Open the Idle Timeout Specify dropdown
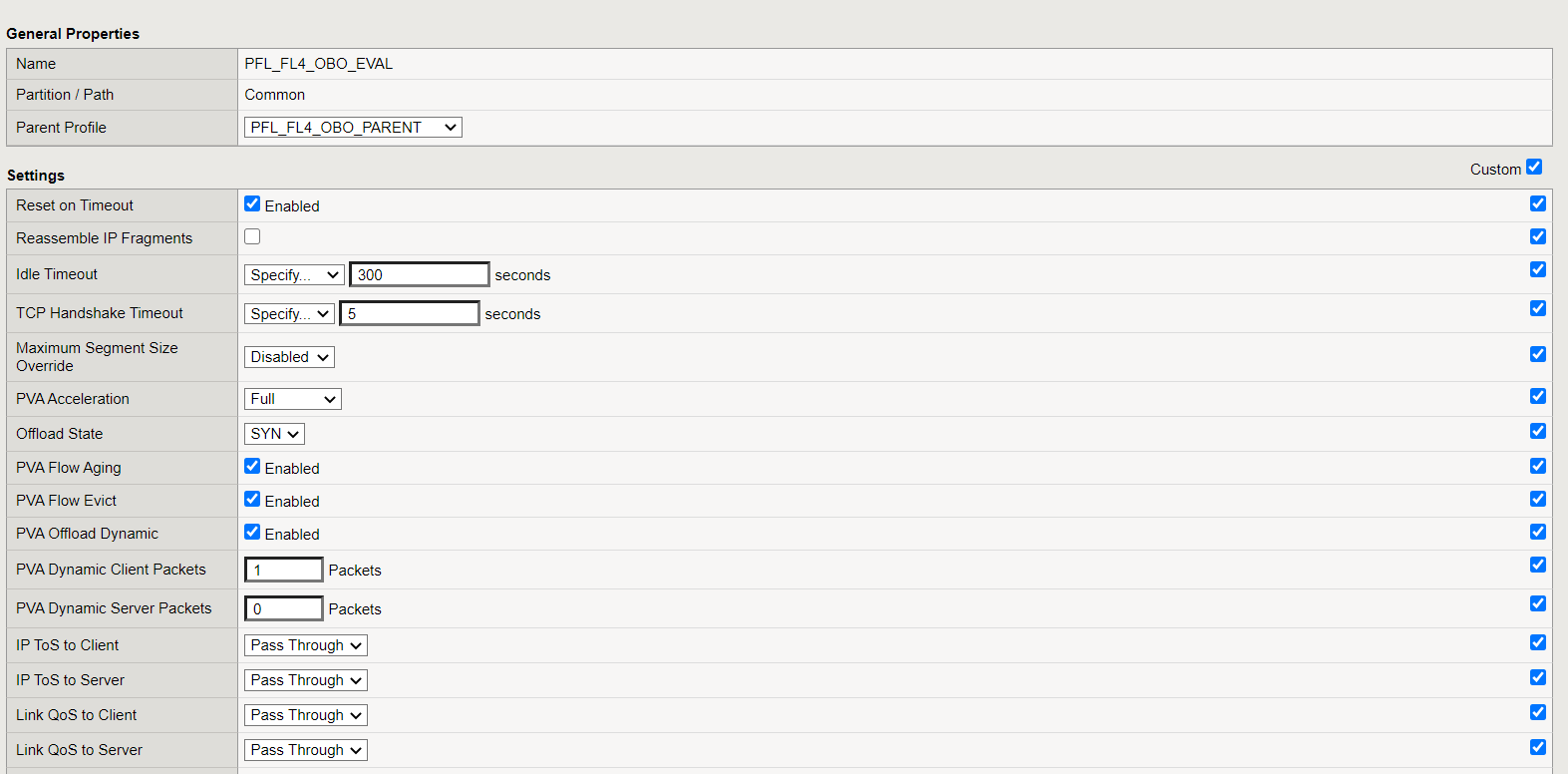1568x774 pixels. pos(294,275)
